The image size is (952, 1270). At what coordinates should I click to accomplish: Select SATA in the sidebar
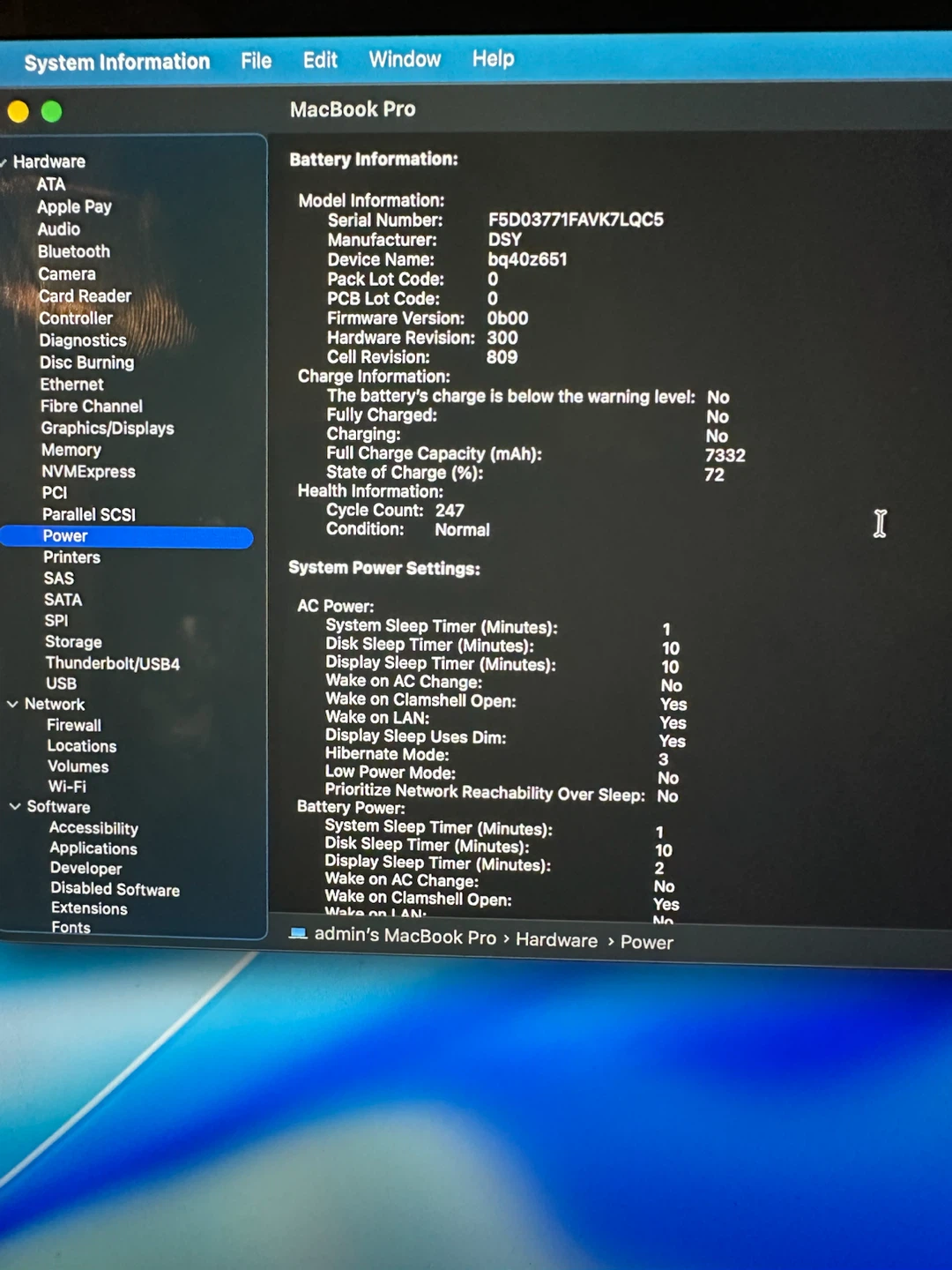pos(63,600)
